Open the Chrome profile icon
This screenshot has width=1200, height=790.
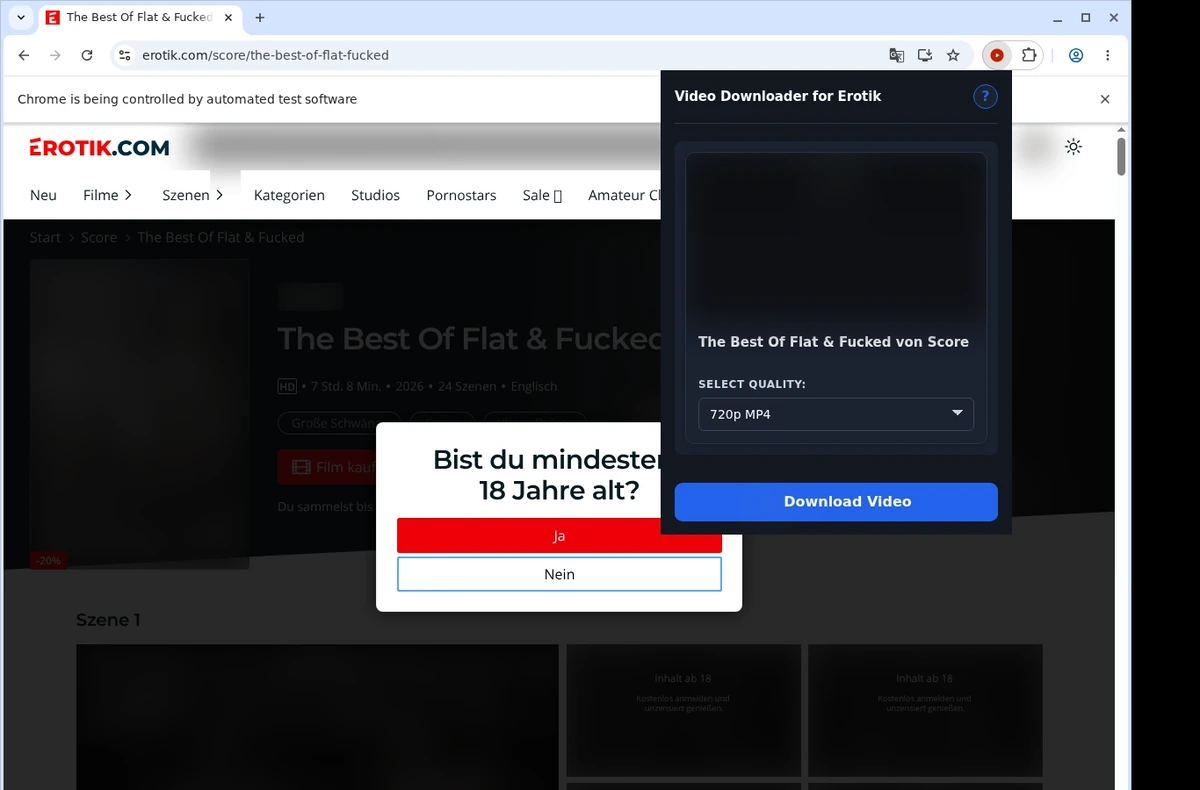click(x=1076, y=55)
